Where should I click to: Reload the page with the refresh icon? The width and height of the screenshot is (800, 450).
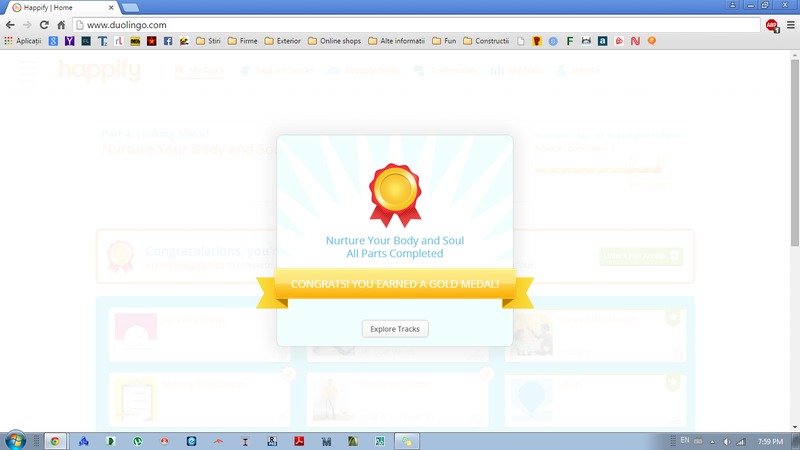pos(44,25)
